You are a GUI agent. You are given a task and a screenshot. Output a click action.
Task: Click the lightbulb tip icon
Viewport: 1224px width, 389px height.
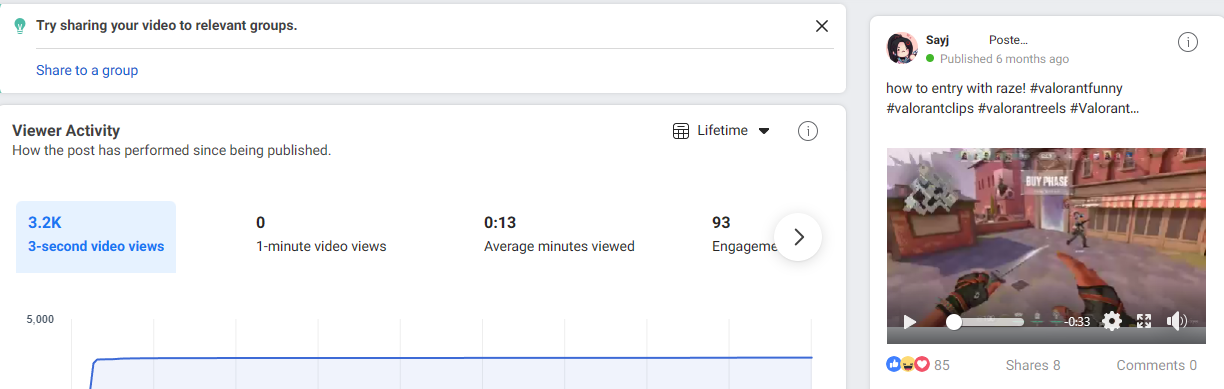click(19, 26)
